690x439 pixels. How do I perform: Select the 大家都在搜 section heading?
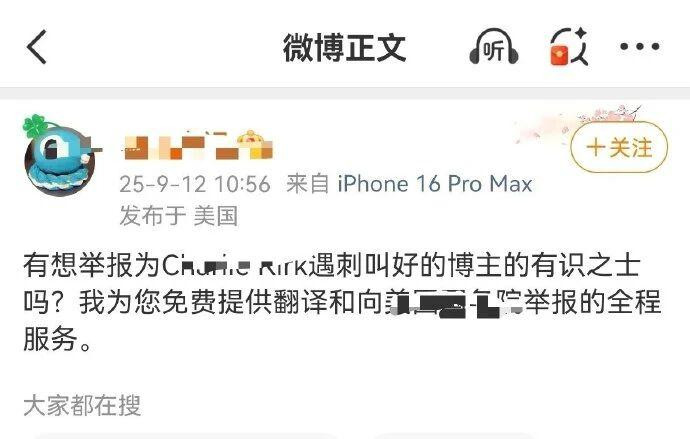[82, 405]
